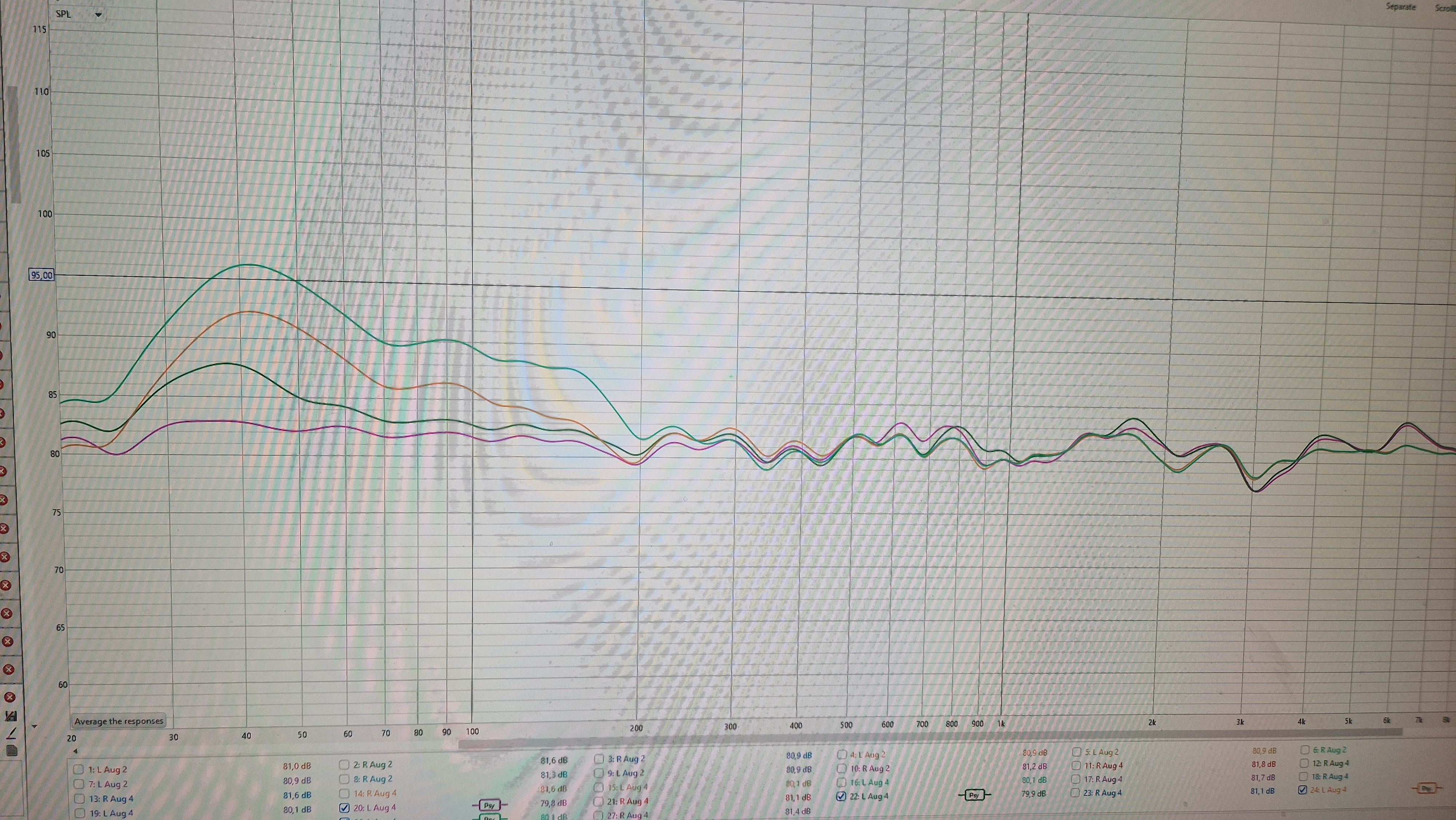Click the Average the responses button
Screen dimensions: 1456x820
(119, 721)
